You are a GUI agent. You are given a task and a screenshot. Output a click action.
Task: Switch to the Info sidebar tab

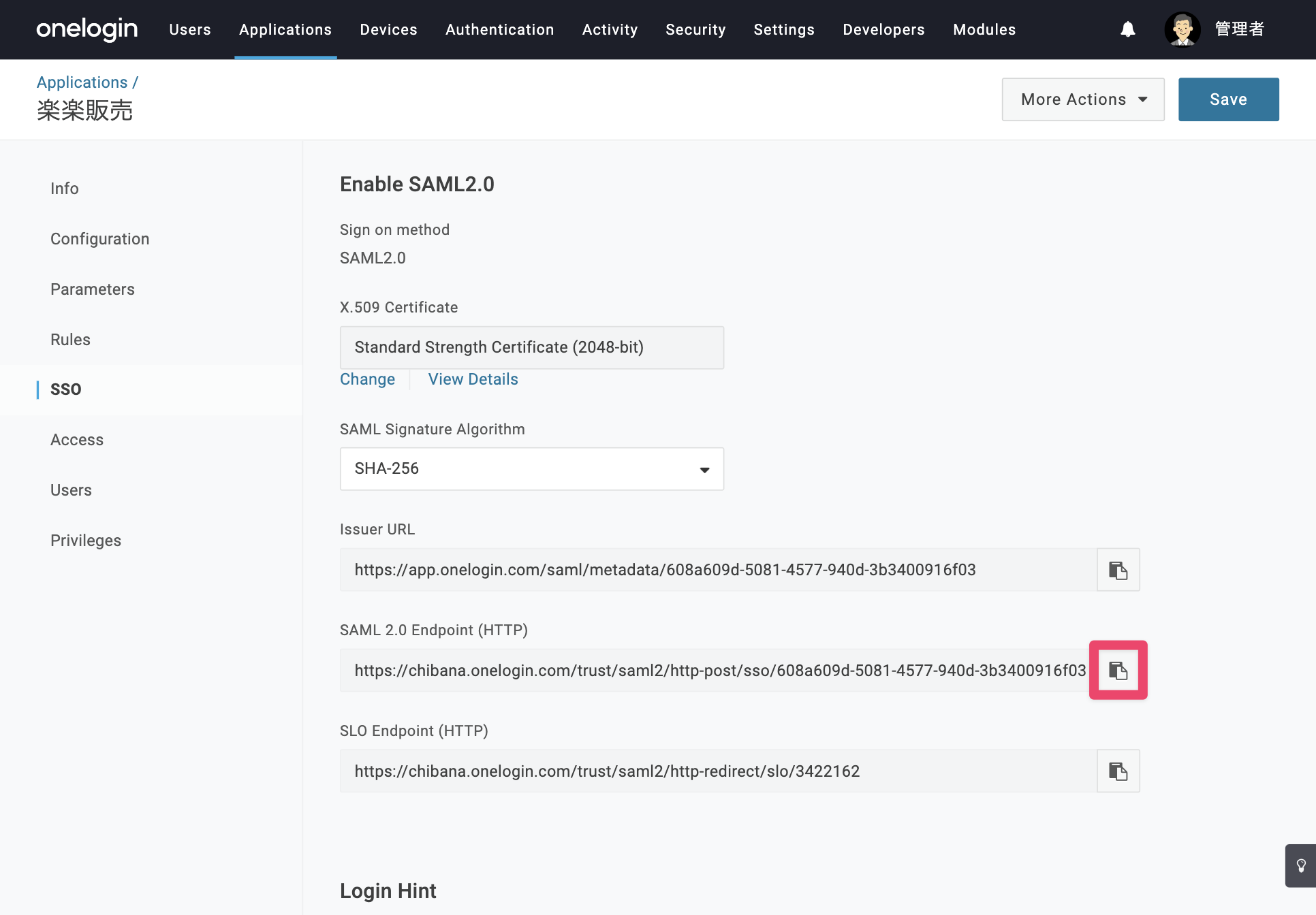pyautogui.click(x=65, y=189)
